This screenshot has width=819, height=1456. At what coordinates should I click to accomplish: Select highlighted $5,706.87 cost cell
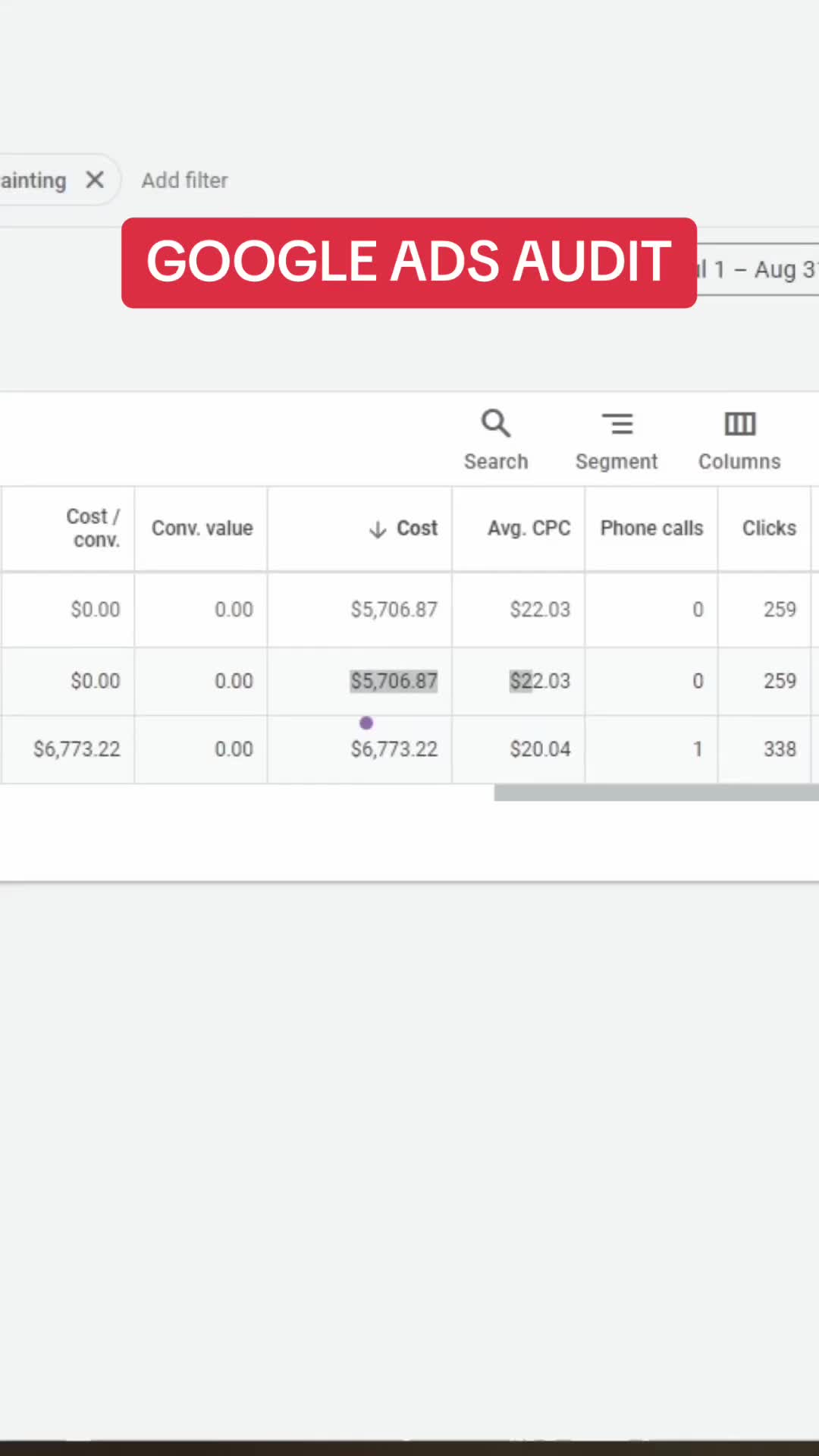(x=394, y=681)
